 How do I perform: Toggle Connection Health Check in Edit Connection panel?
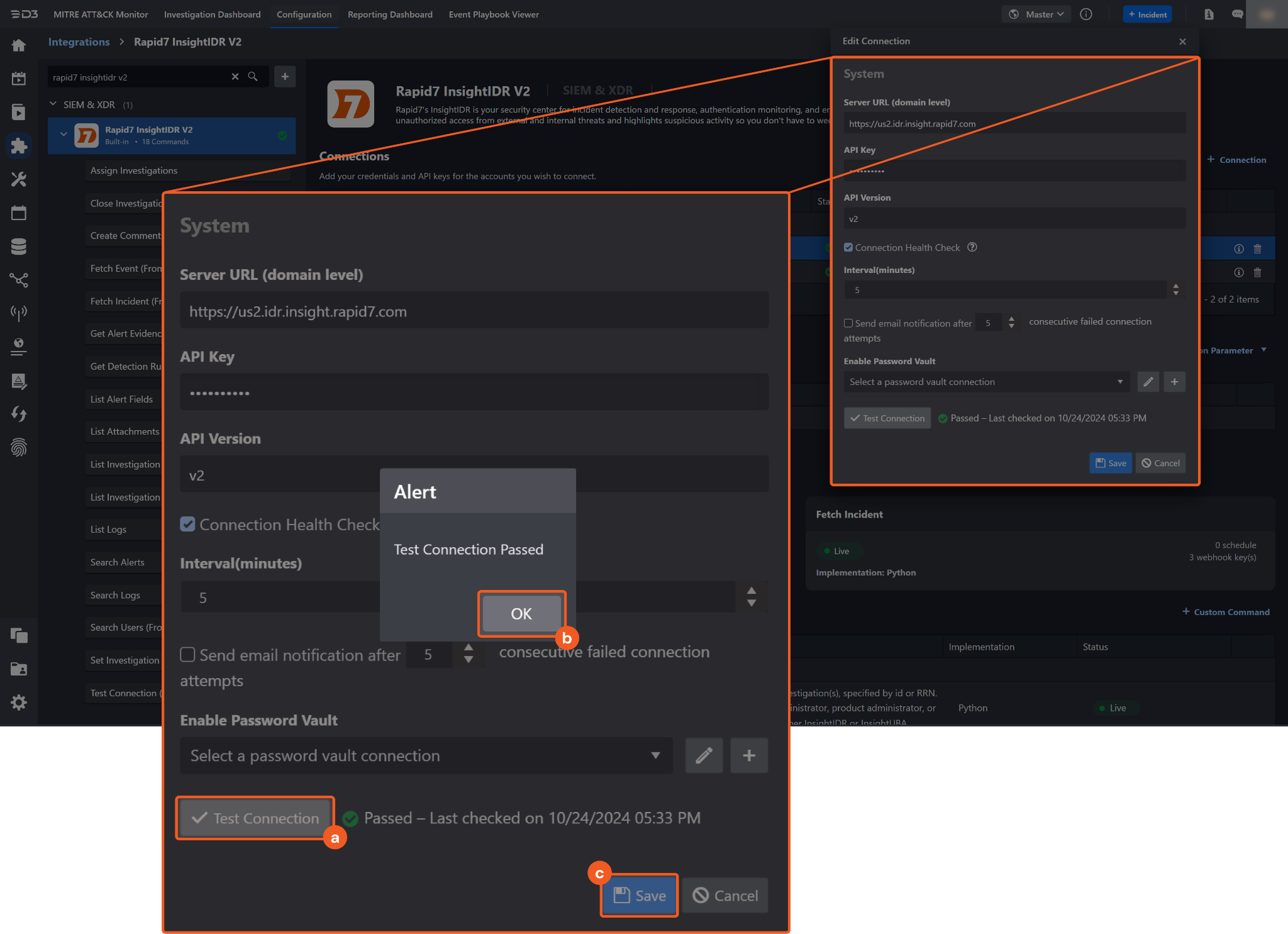848,247
